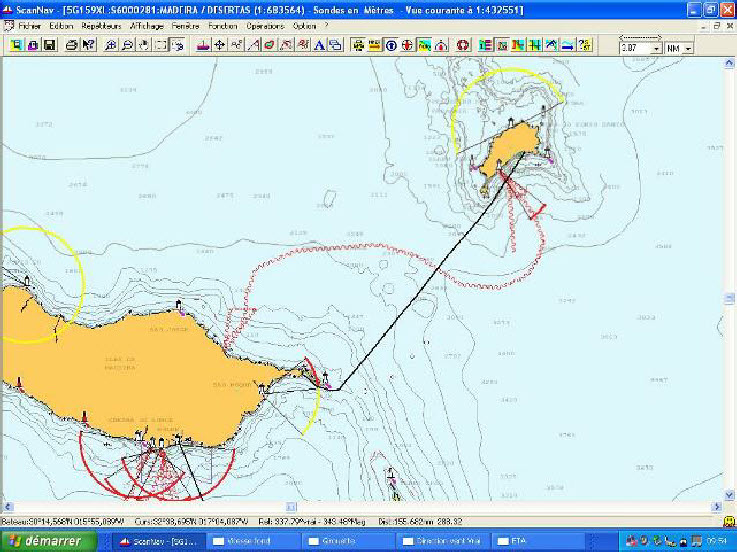Click the Save floppy disk icon
737x552 pixels.
point(49,45)
